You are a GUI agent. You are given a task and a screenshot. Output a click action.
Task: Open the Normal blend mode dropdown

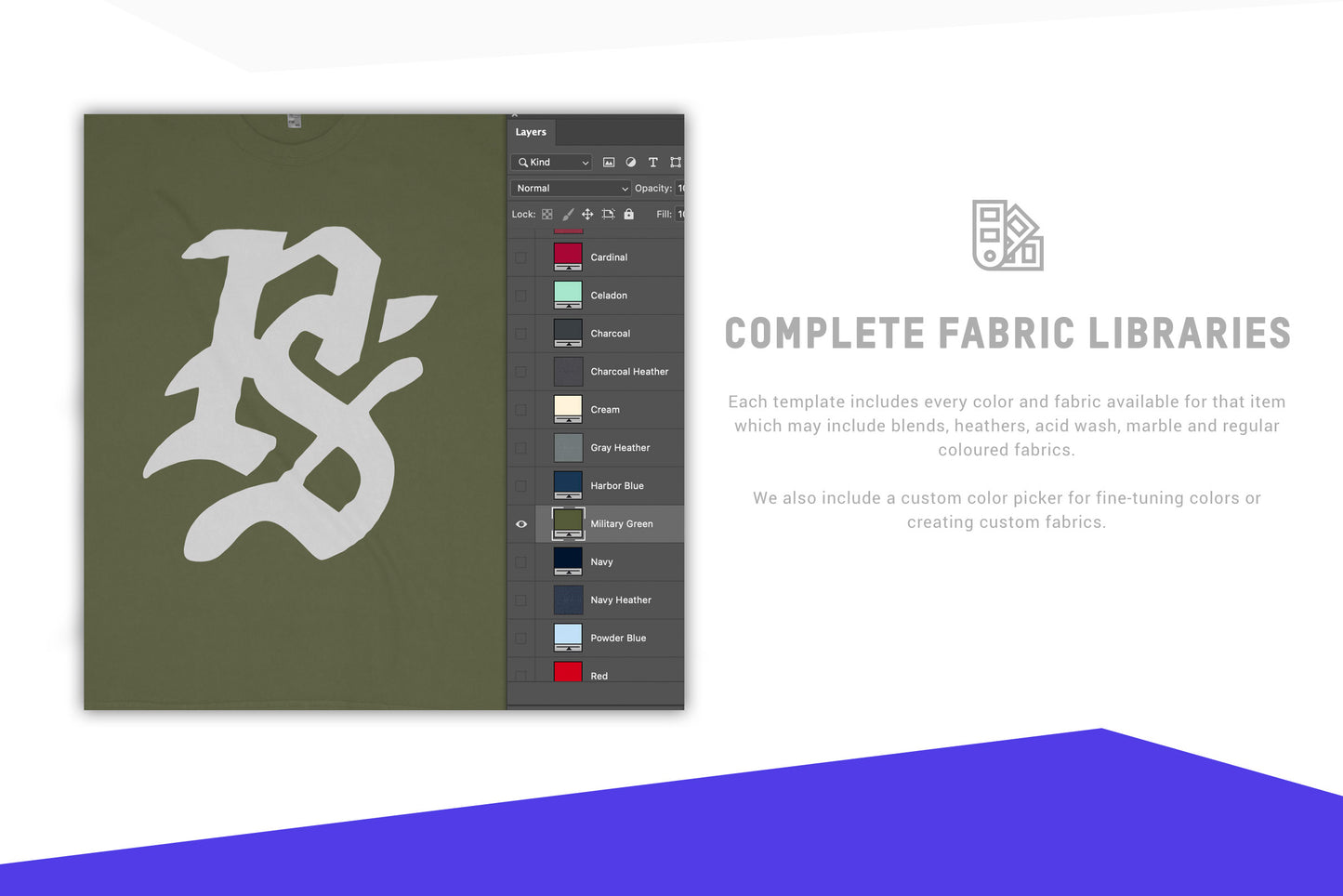coord(570,189)
